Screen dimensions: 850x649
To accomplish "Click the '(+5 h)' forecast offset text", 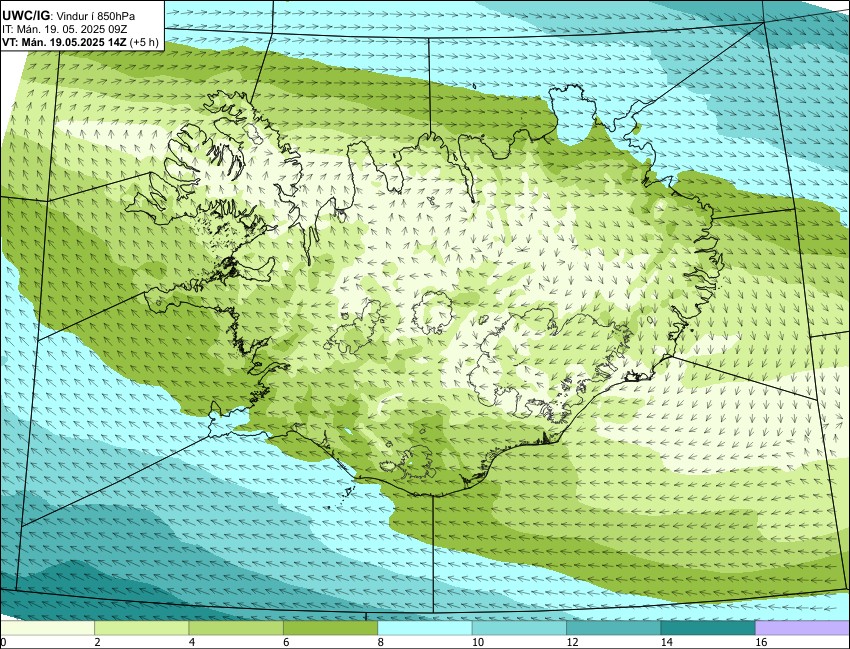I will tap(144, 43).
